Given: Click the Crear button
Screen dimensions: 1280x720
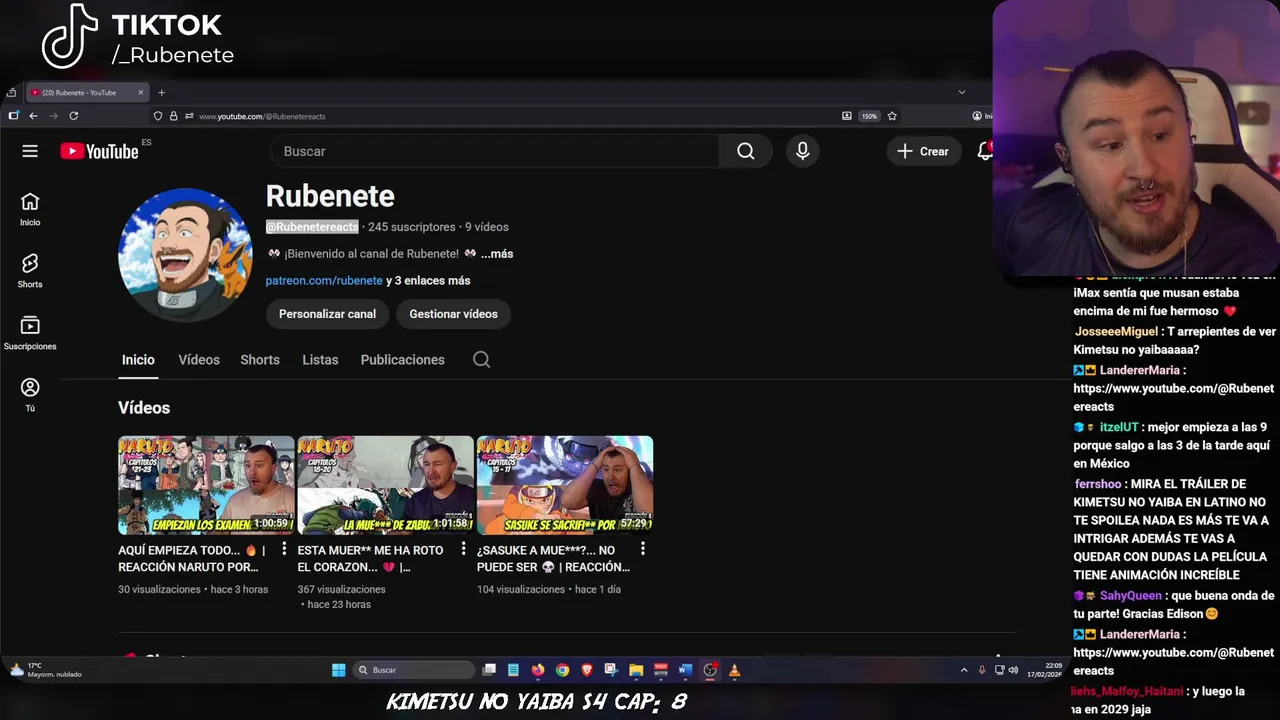Looking at the screenshot, I should point(923,151).
